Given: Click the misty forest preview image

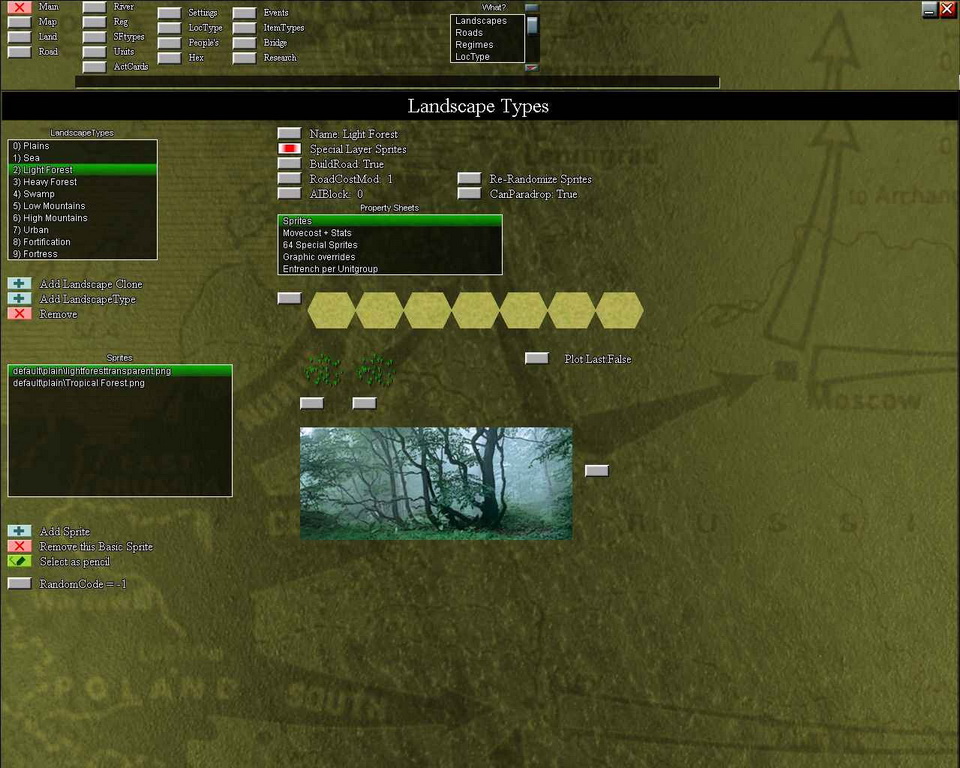Looking at the screenshot, I should [x=436, y=483].
